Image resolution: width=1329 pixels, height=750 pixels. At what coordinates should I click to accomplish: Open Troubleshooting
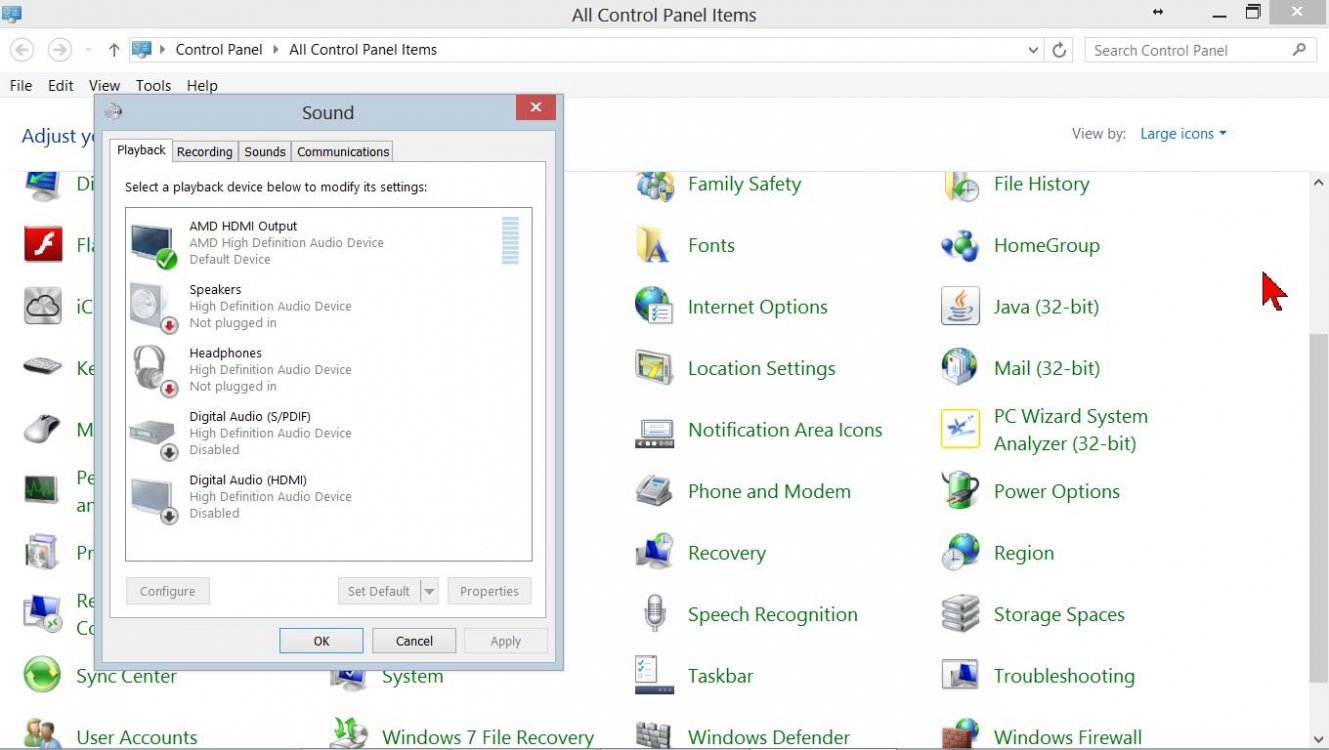click(1063, 676)
